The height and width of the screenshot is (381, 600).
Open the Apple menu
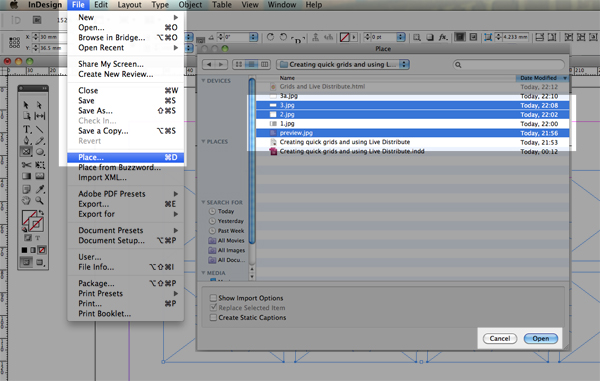14,5
